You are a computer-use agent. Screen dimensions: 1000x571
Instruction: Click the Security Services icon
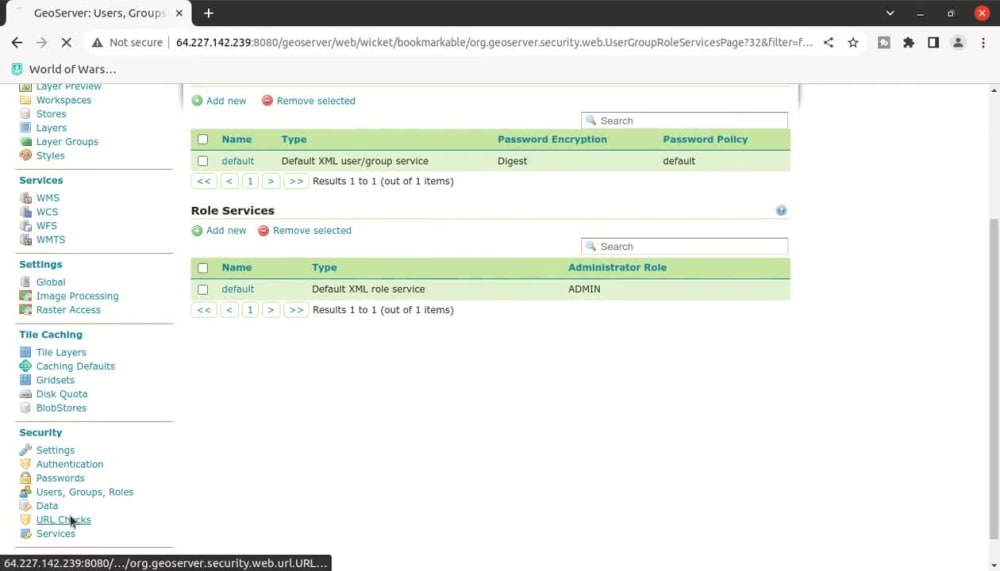[26, 534]
